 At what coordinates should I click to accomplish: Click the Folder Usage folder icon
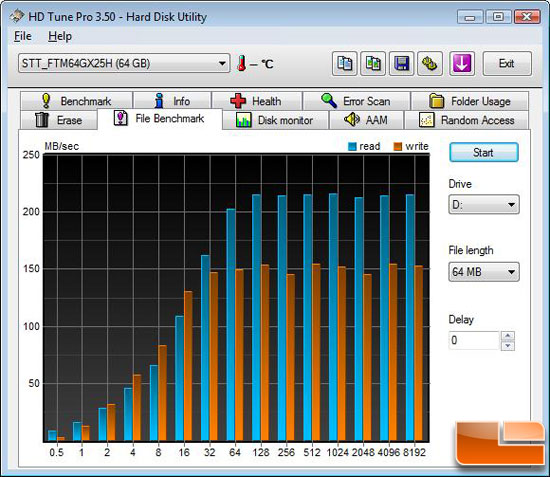coord(437,101)
